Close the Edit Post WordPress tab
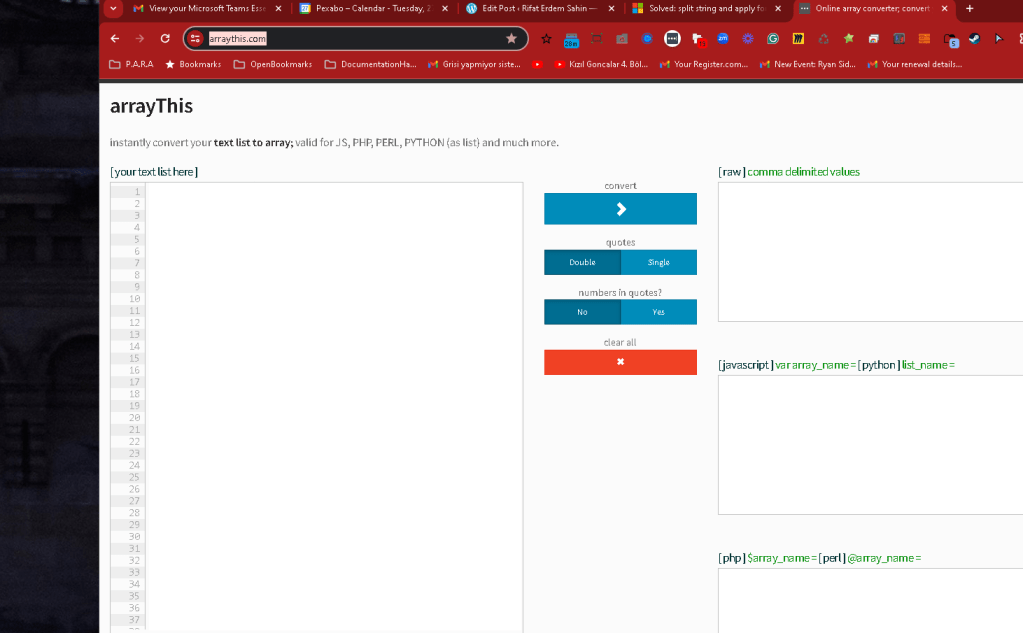1023x633 pixels. coord(611,8)
